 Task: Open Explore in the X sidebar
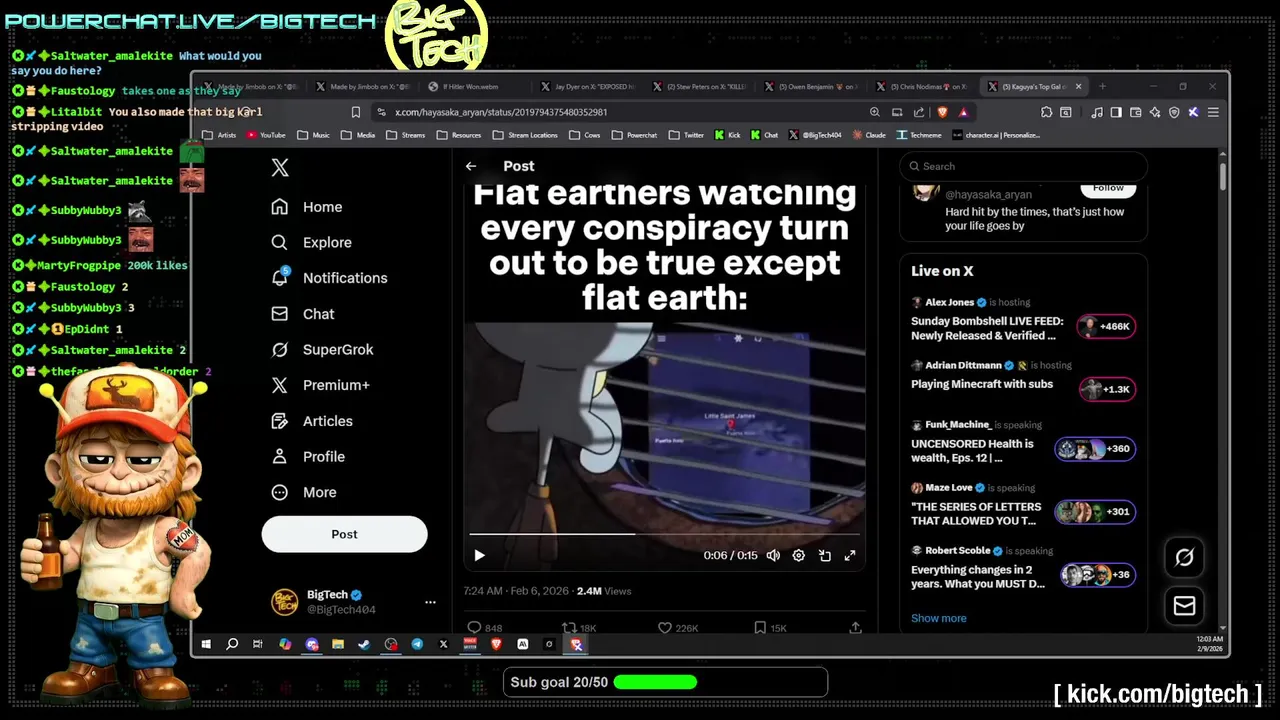point(311,243)
